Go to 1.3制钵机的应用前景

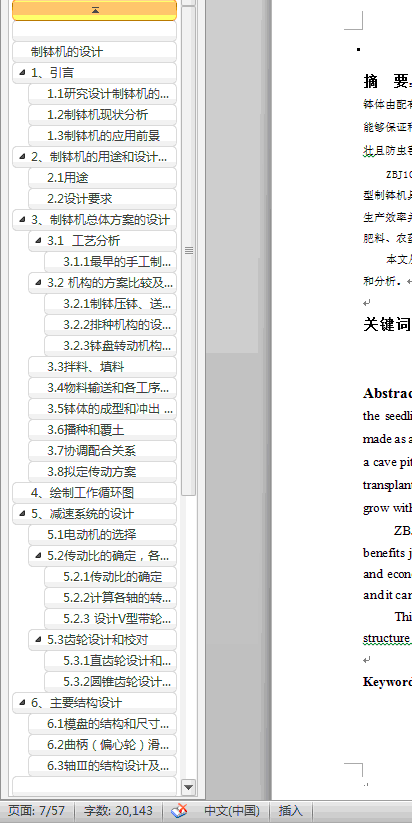[102, 135]
